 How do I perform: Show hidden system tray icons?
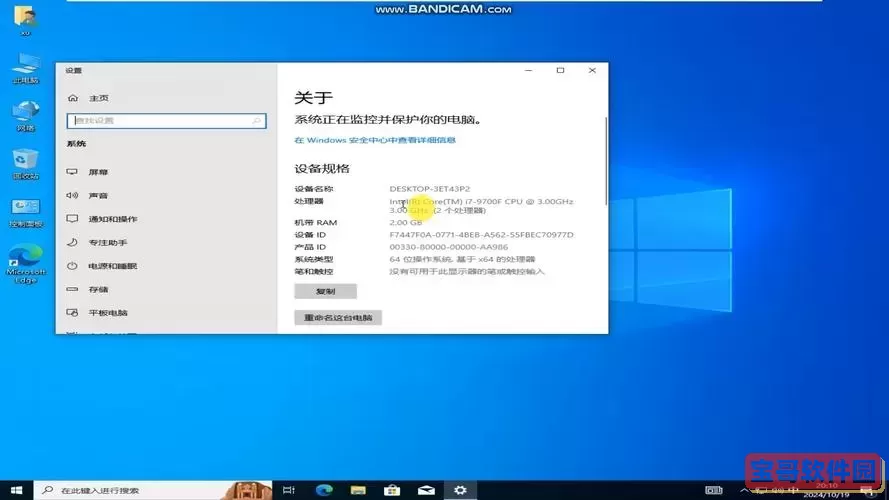pyautogui.click(x=744, y=490)
